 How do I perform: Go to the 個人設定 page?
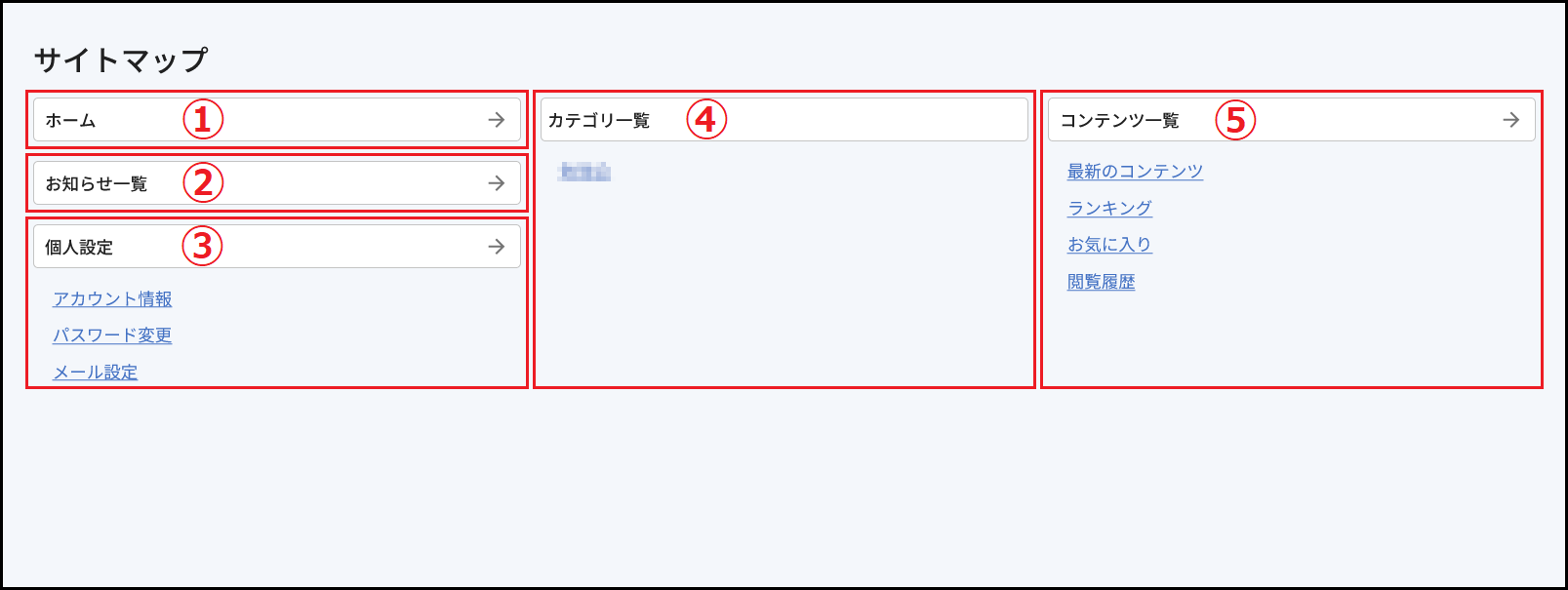click(277, 247)
